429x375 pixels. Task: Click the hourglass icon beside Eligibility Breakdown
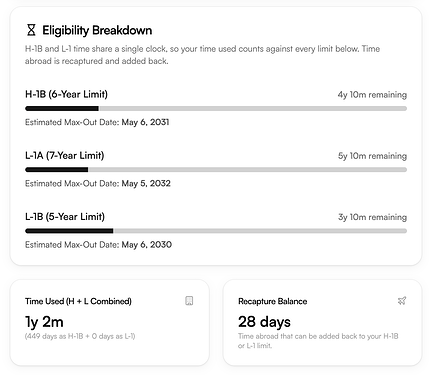pyautogui.click(x=31, y=30)
